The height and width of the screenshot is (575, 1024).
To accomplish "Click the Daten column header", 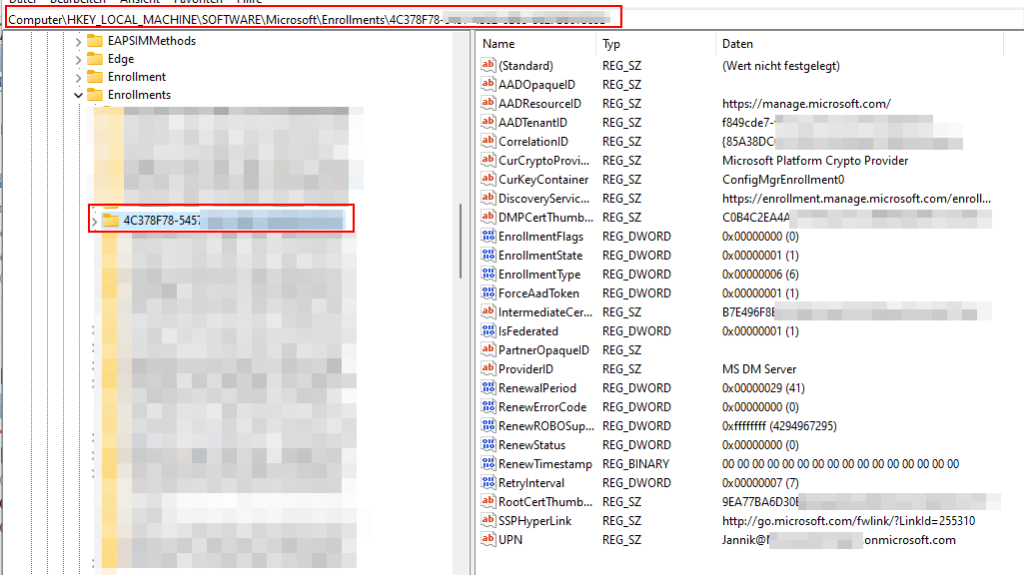I will click(x=737, y=44).
